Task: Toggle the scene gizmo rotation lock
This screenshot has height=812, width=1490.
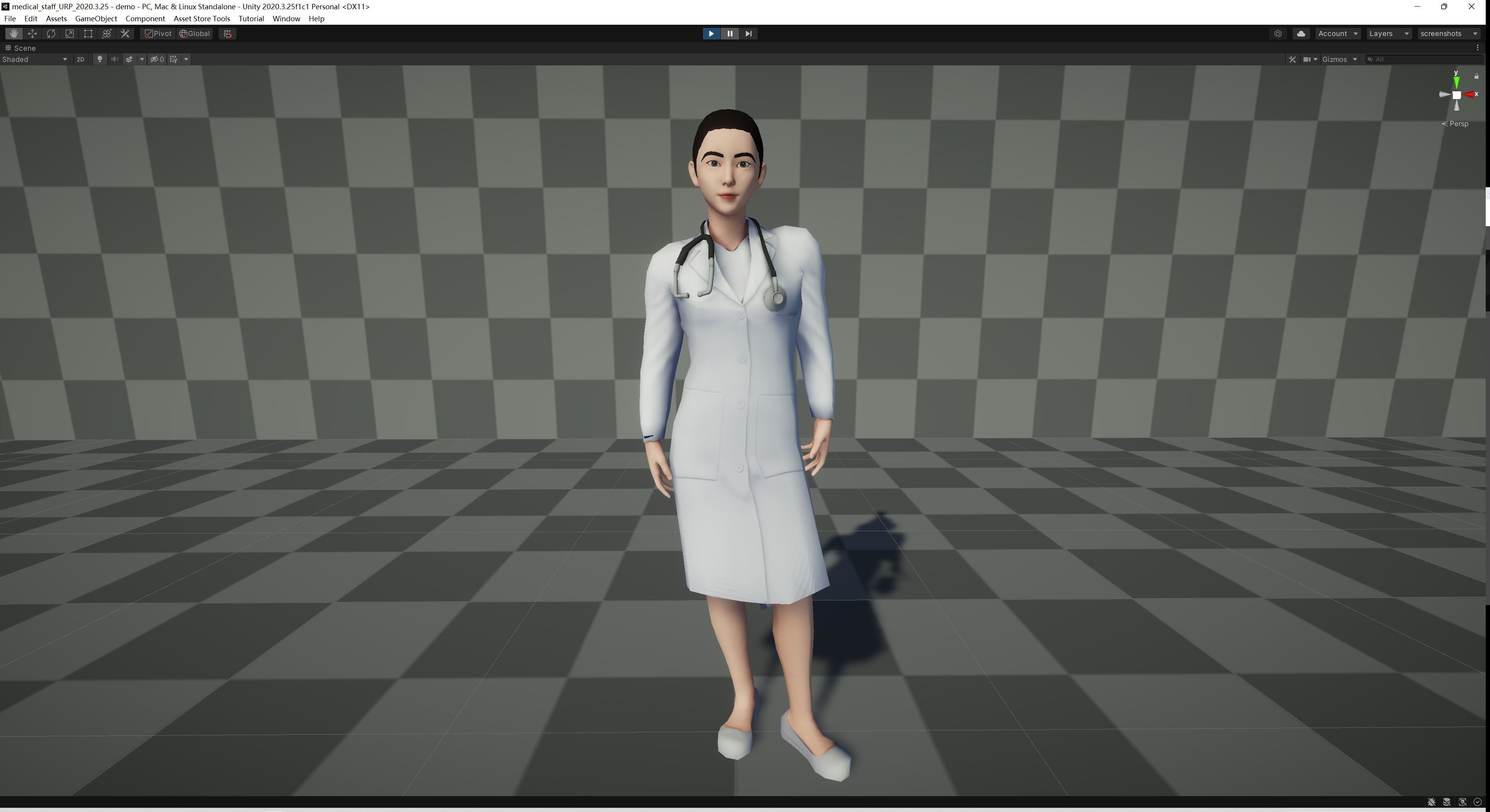Action: [1476, 76]
